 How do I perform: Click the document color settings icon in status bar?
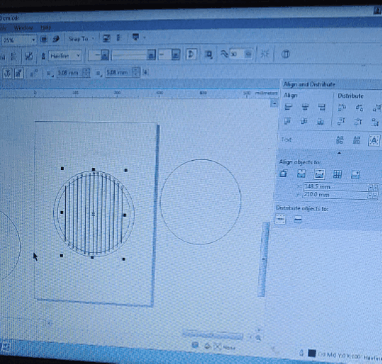tap(195, 345)
